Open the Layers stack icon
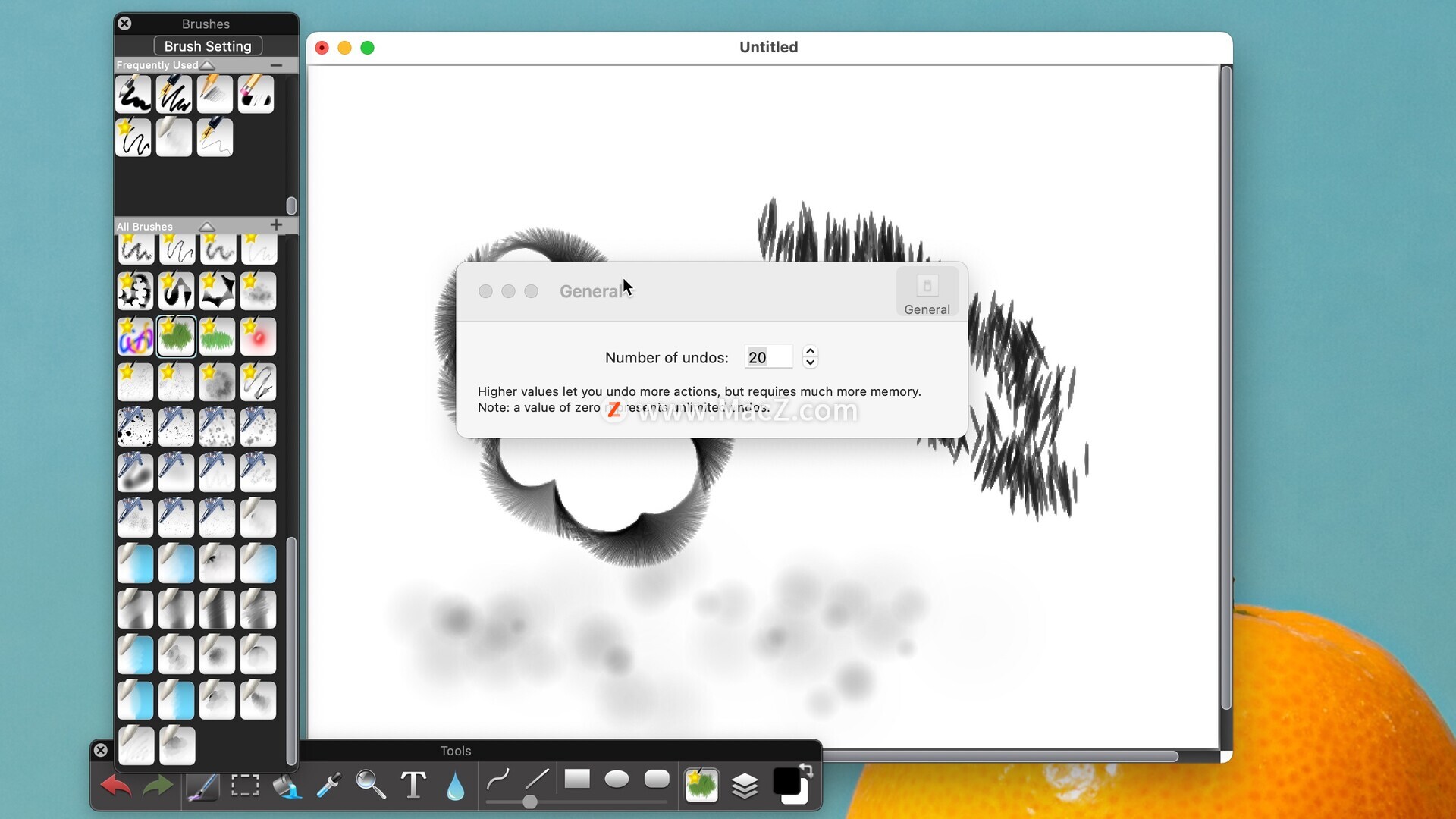The height and width of the screenshot is (819, 1456). [745, 786]
